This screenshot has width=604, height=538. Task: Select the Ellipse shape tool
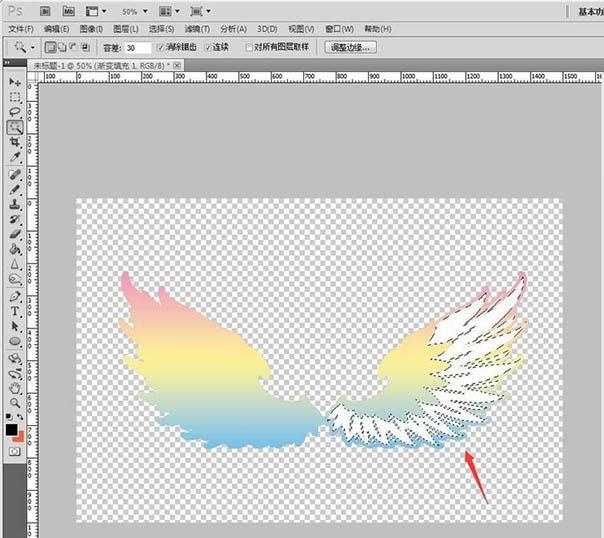pyautogui.click(x=15, y=342)
